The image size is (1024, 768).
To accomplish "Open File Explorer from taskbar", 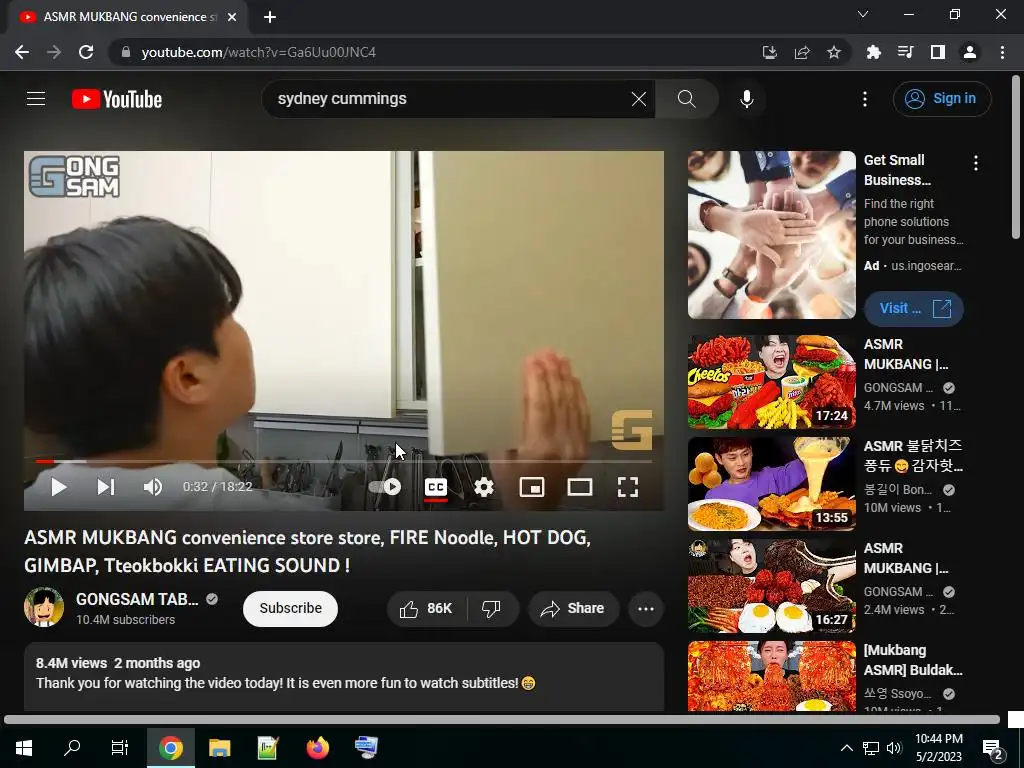I will pos(219,748).
